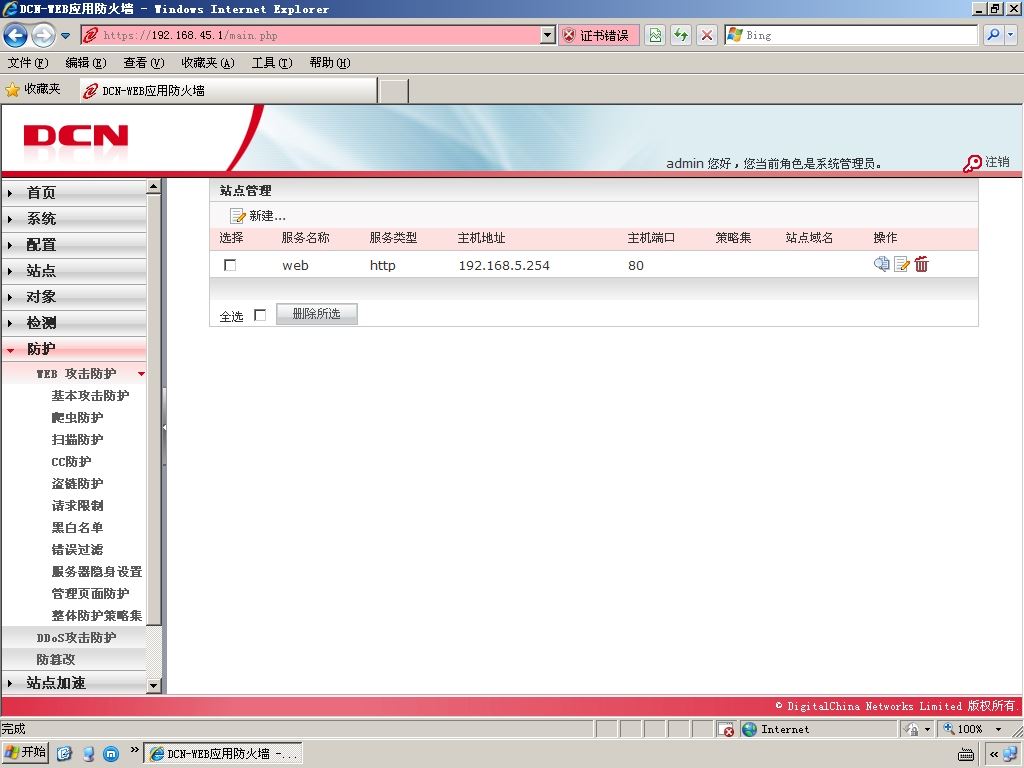The height and width of the screenshot is (768, 1024).
Task: Click the keyboard language bar icon
Action: pos(966,754)
